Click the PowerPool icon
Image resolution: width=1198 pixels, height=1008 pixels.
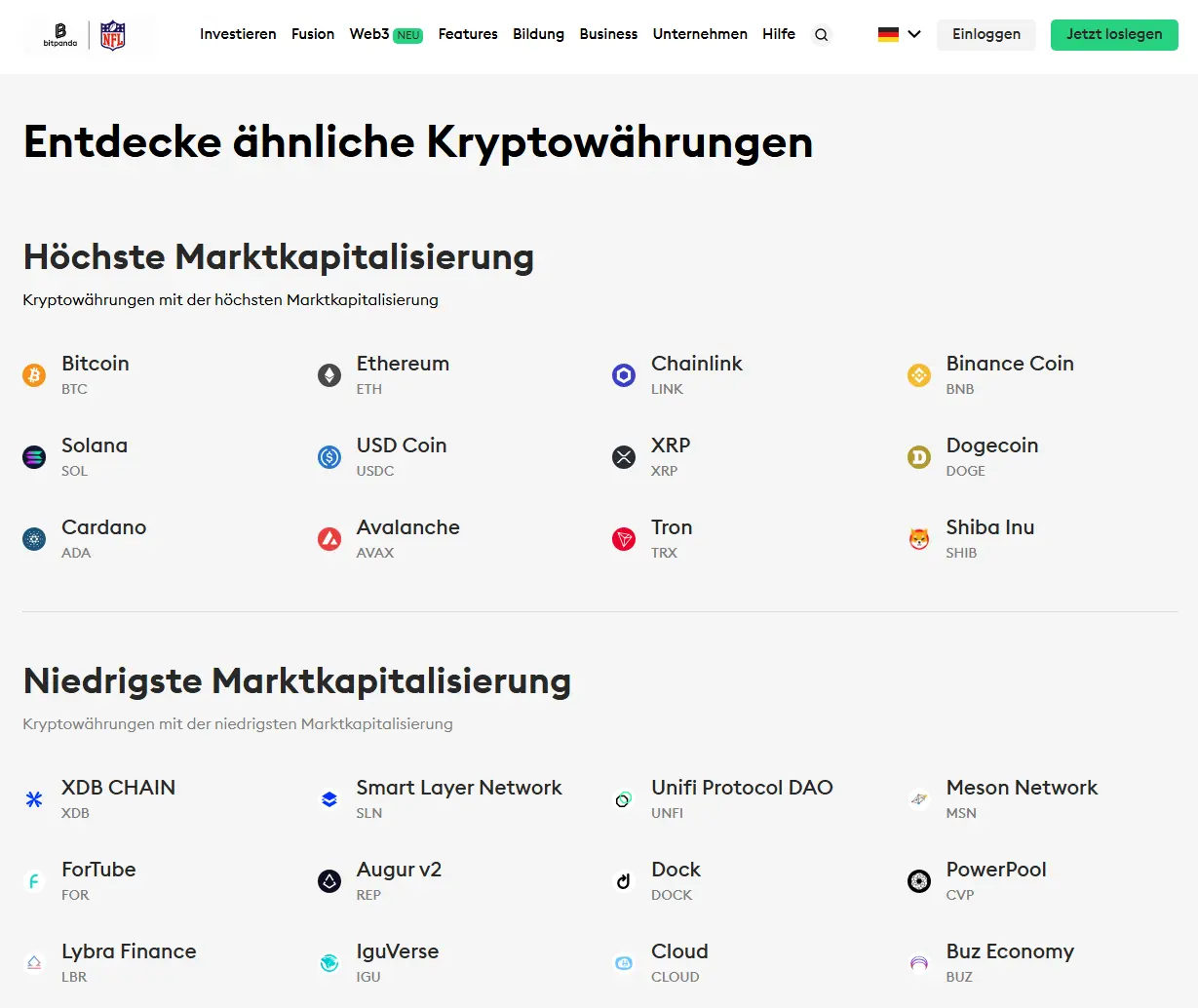919,881
